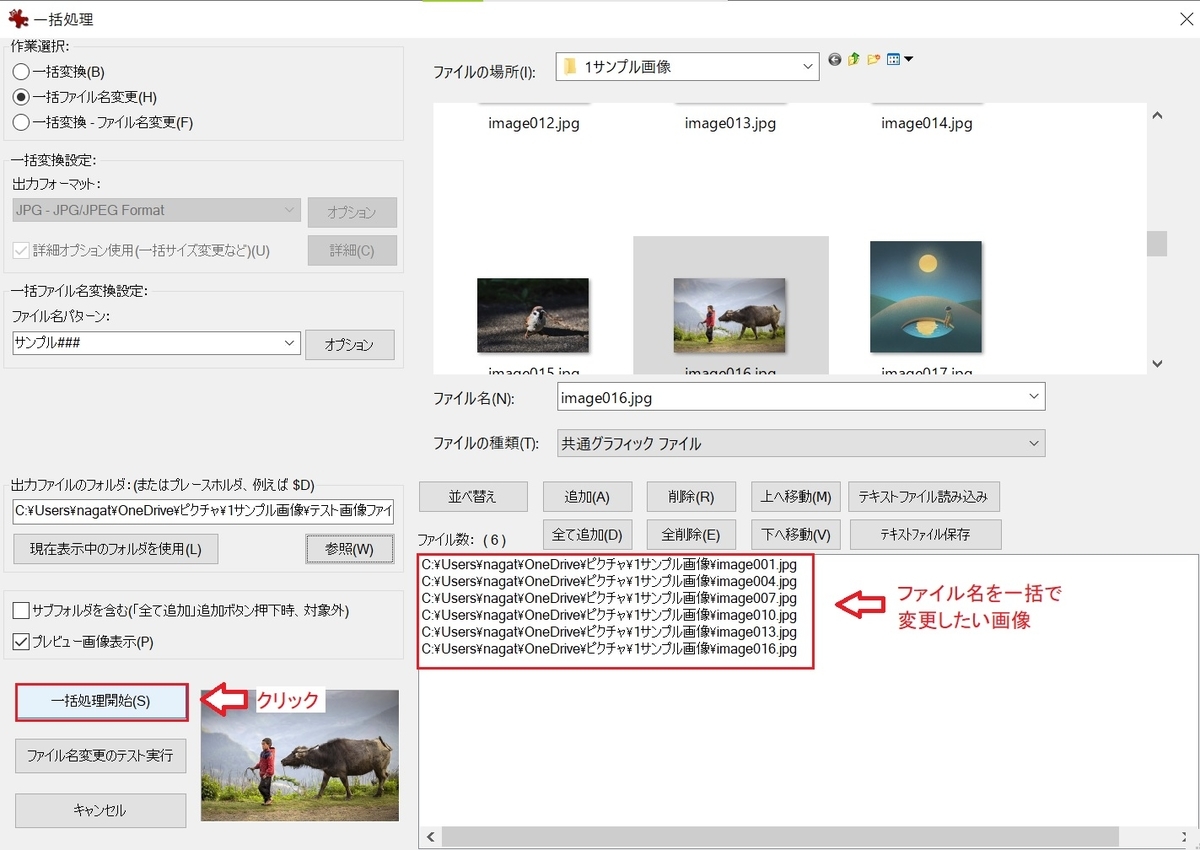Screen dimensions: 1200x850
Task: Click the image013.jpg file label
Action: tap(730, 123)
